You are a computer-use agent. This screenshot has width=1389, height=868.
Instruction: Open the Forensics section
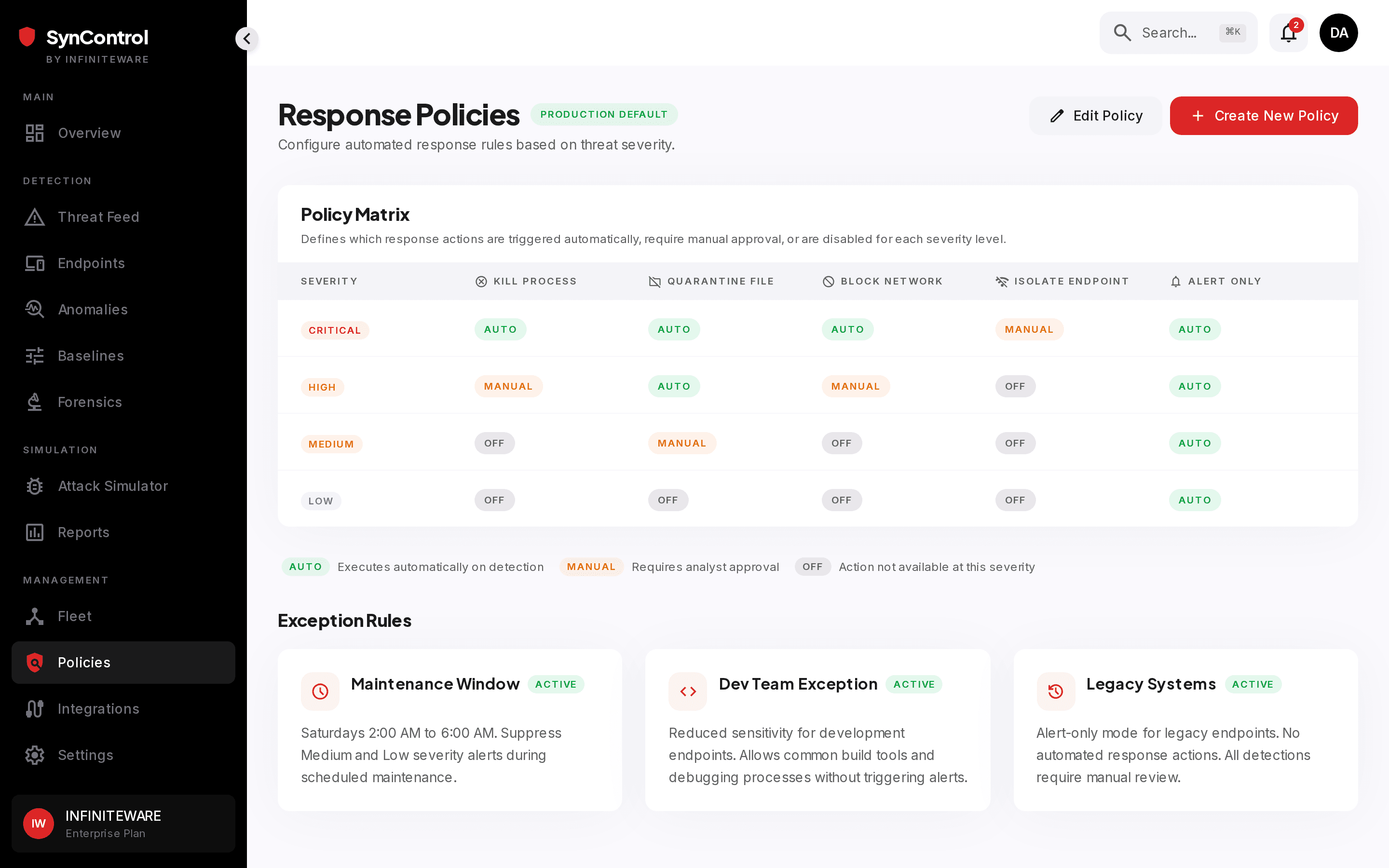(123, 402)
